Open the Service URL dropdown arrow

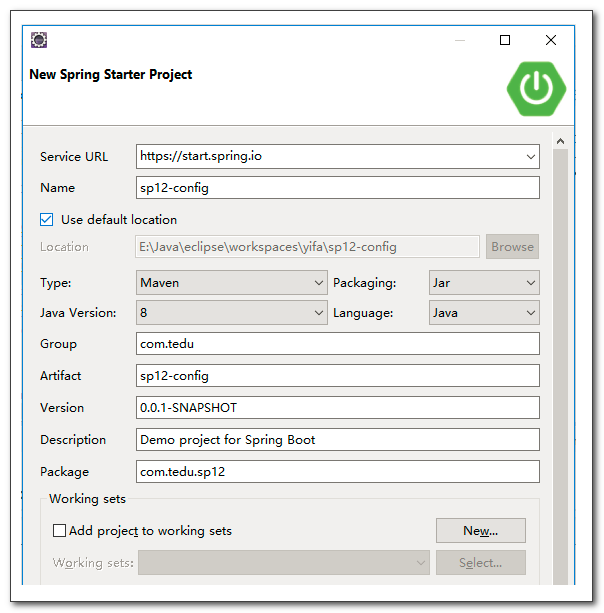(x=531, y=157)
